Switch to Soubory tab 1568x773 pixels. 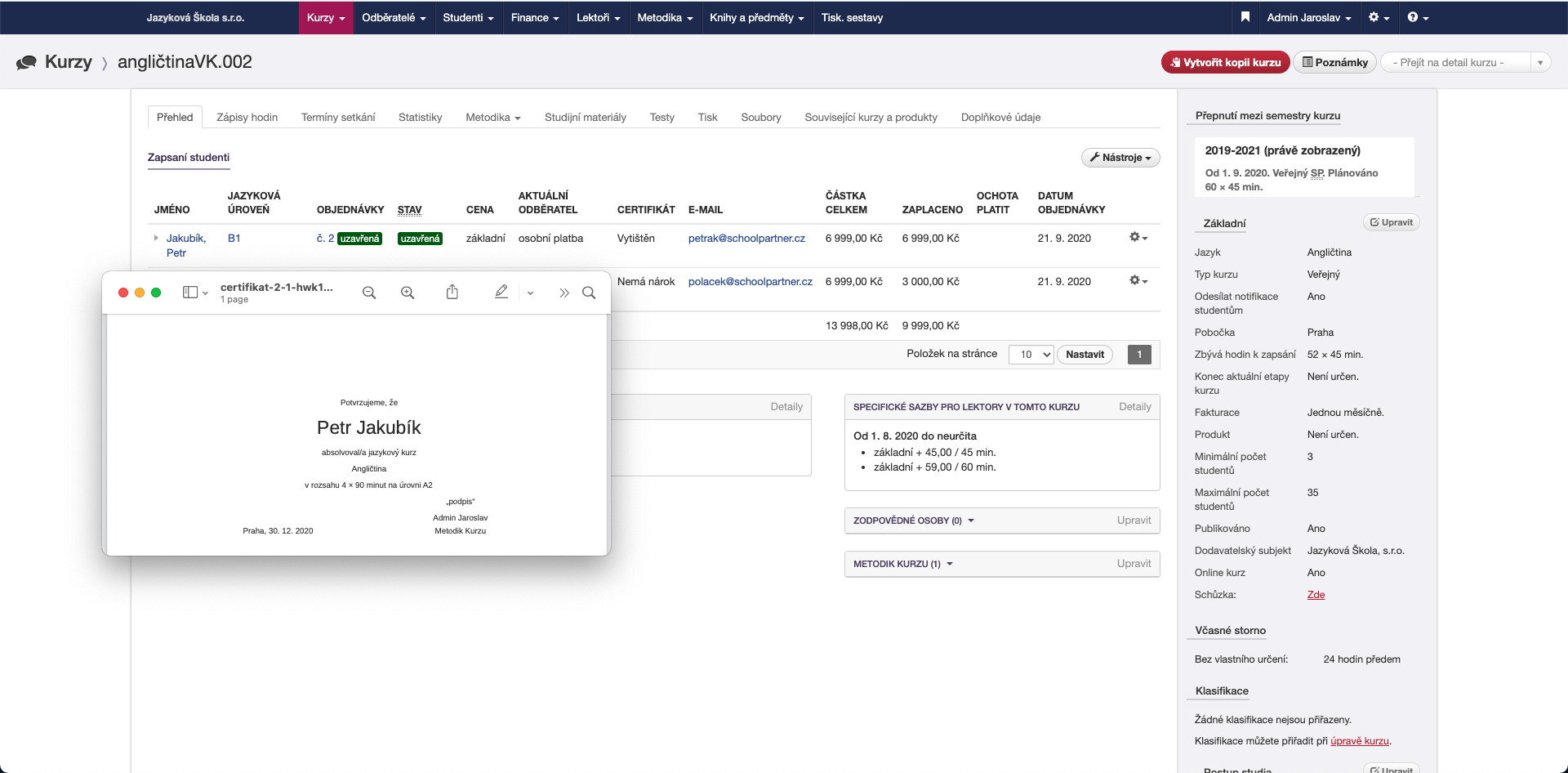tap(760, 118)
